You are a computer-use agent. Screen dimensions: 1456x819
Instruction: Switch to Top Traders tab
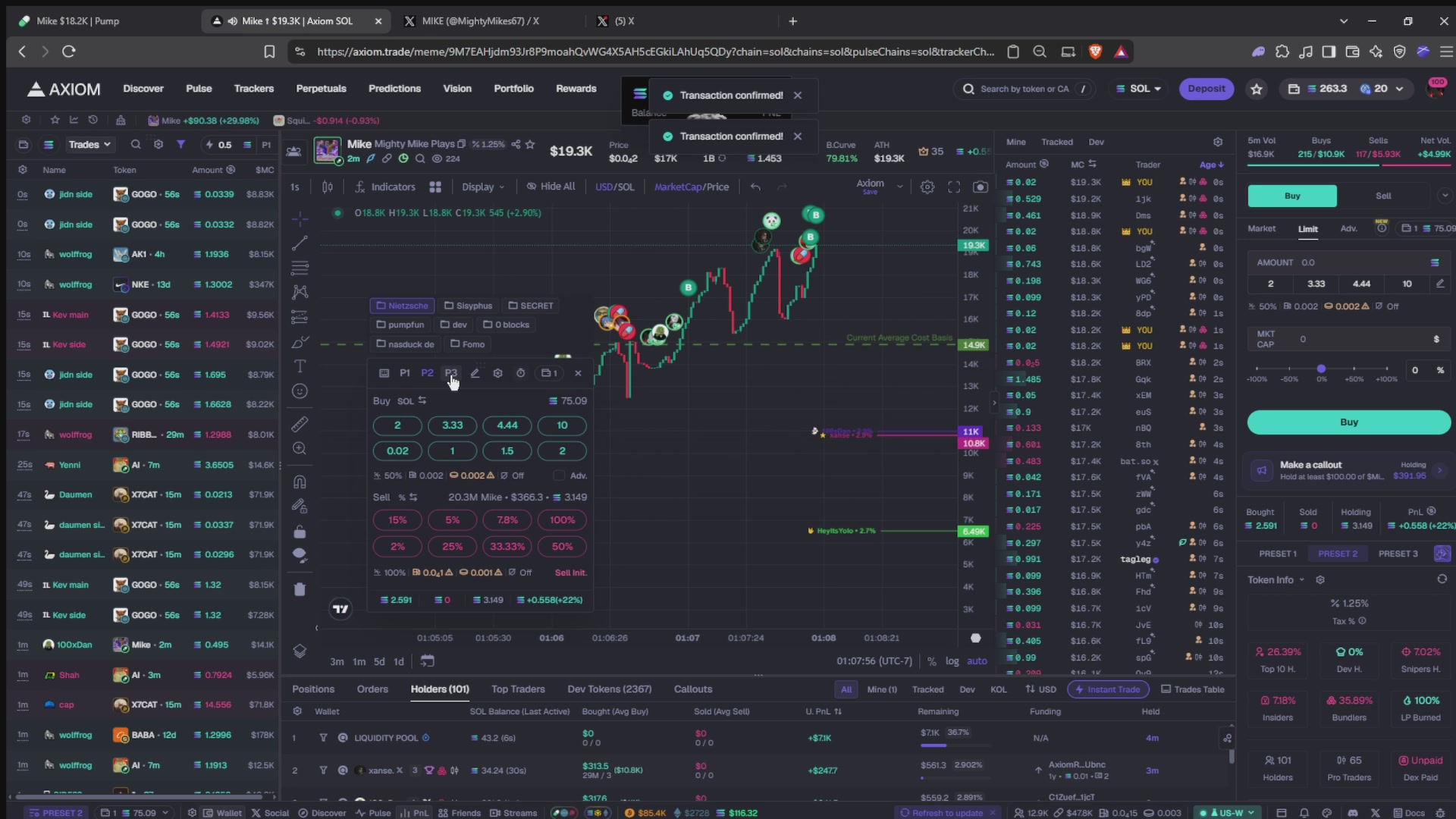(518, 689)
